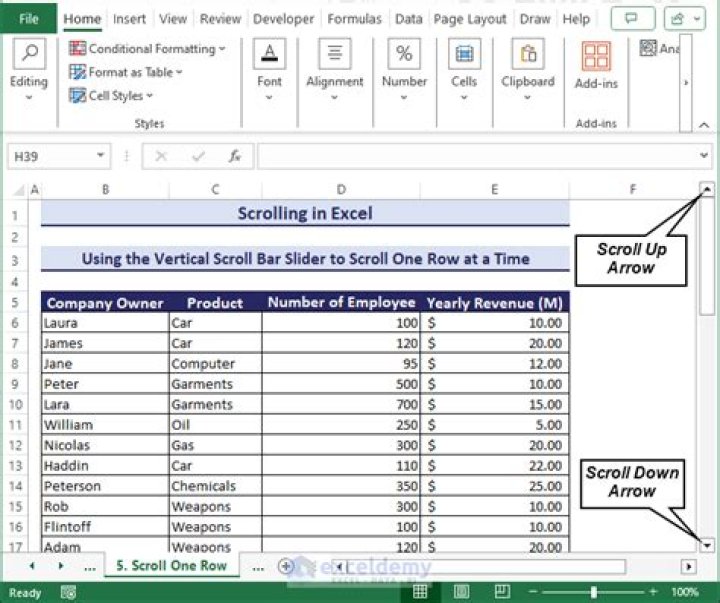Open the File tab

(28, 18)
